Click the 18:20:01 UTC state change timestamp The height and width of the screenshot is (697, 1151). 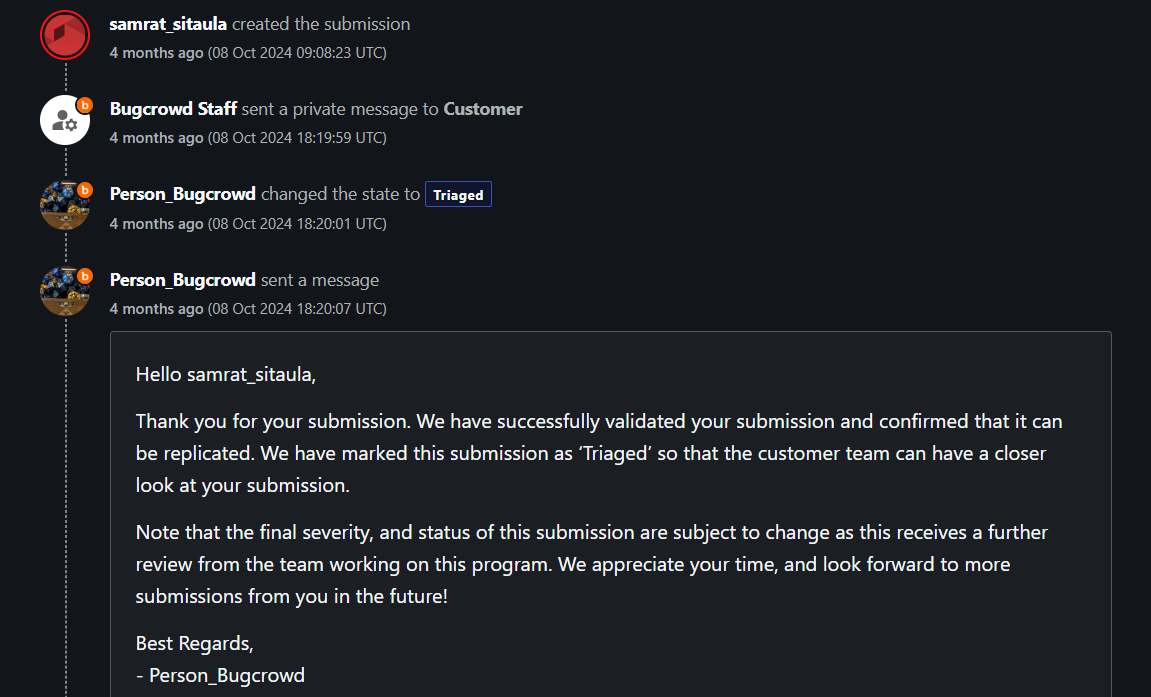296,223
